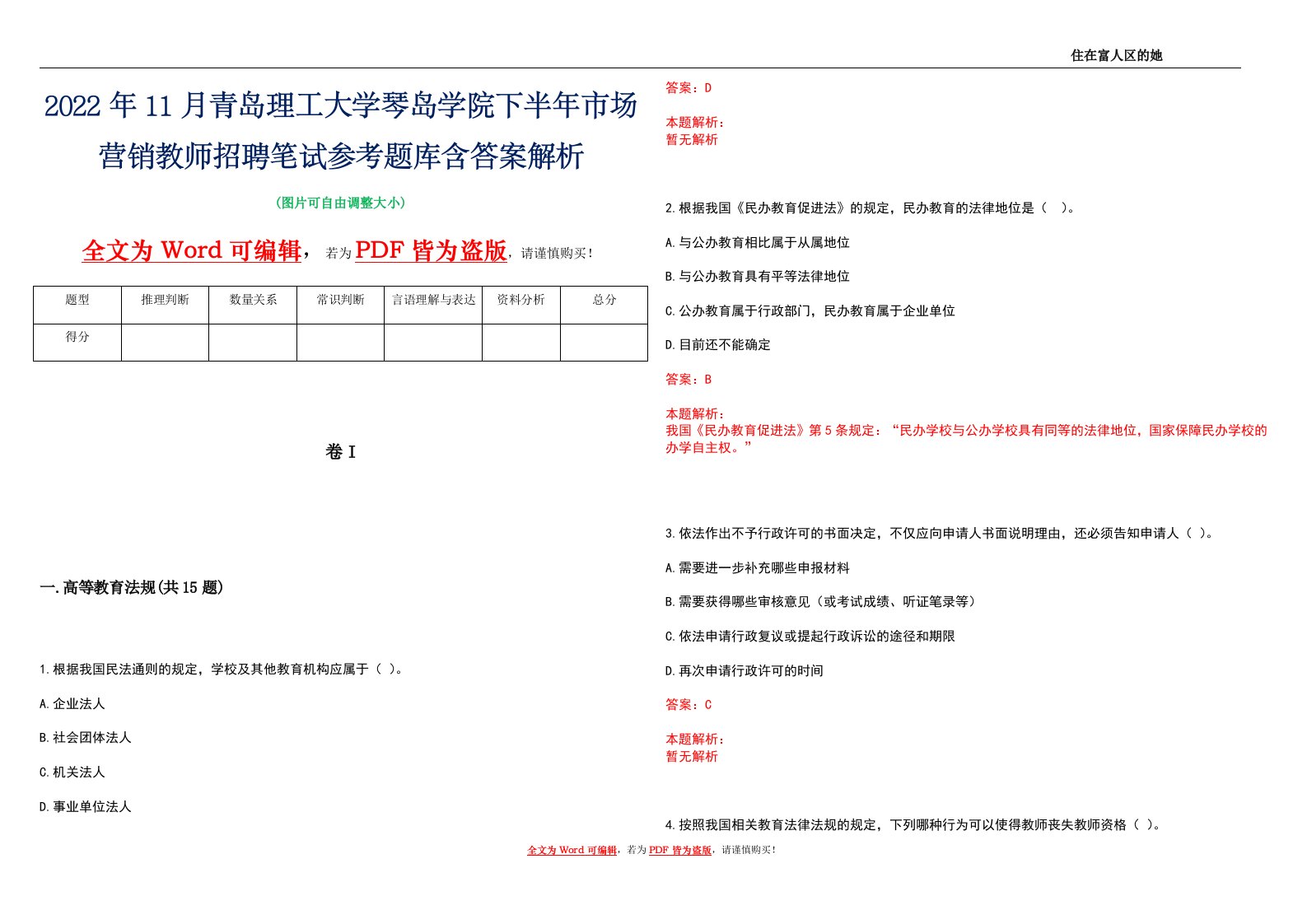Click question 3 about 不予行政许可

click(940, 534)
